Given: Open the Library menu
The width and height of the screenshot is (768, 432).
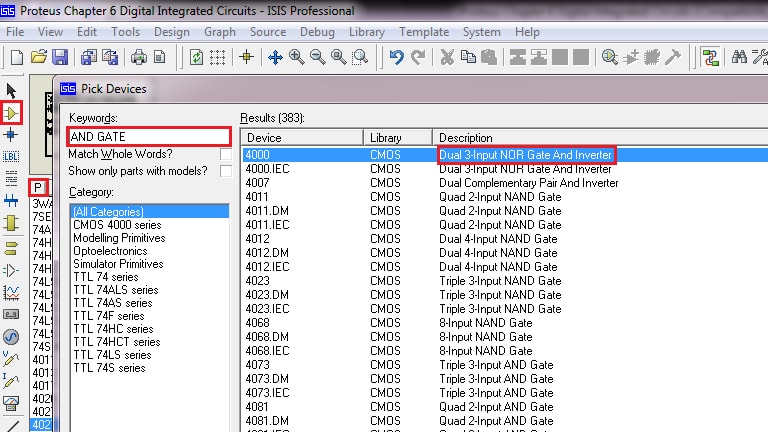Looking at the screenshot, I should [367, 32].
